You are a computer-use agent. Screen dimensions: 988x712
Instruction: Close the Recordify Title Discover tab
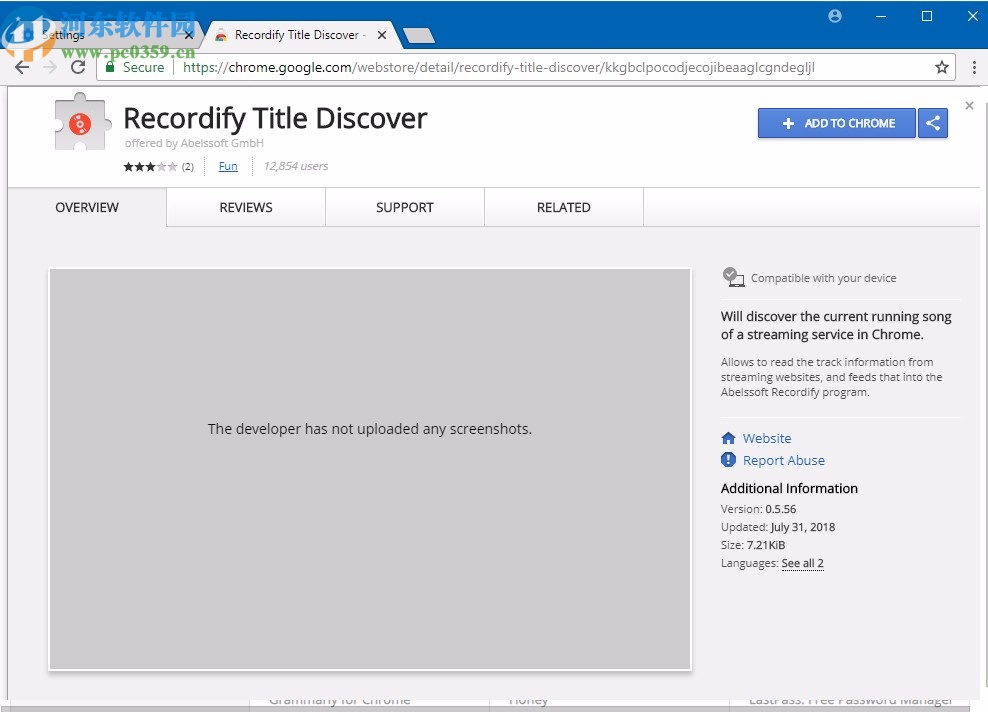click(382, 35)
